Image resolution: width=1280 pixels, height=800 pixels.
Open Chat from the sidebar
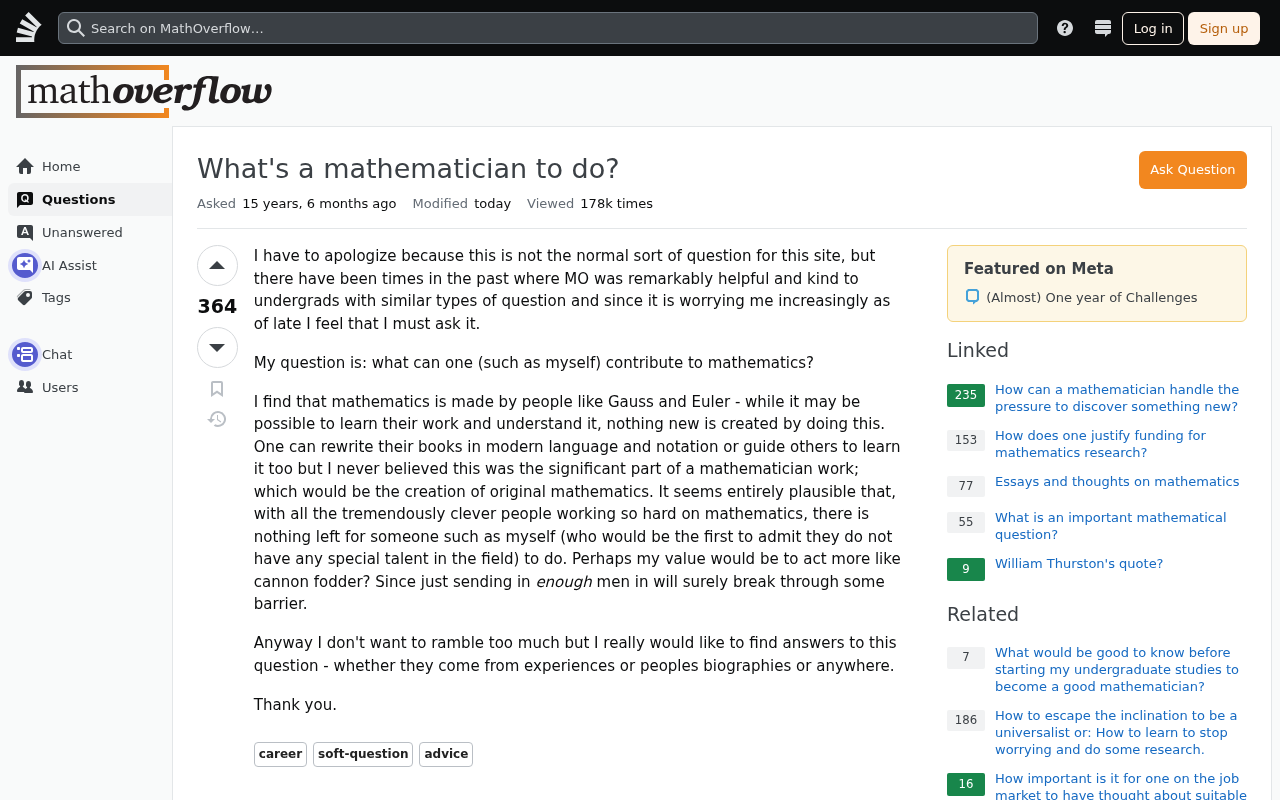(x=57, y=354)
